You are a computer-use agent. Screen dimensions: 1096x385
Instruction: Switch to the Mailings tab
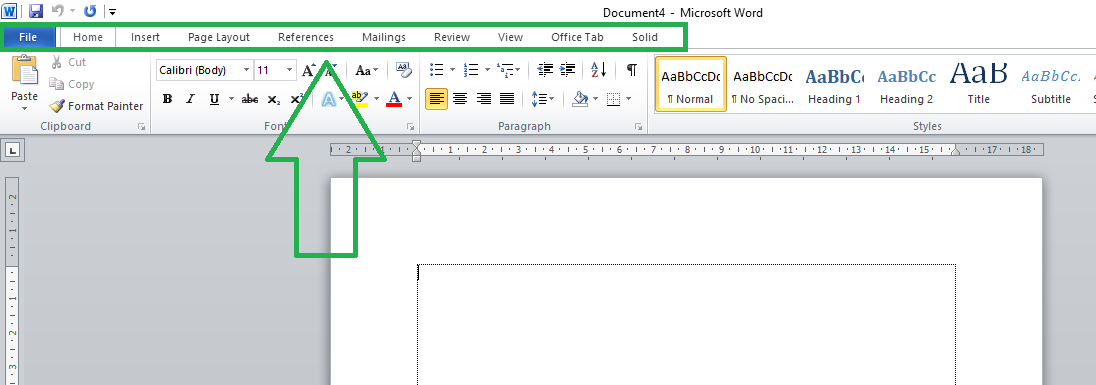384,37
